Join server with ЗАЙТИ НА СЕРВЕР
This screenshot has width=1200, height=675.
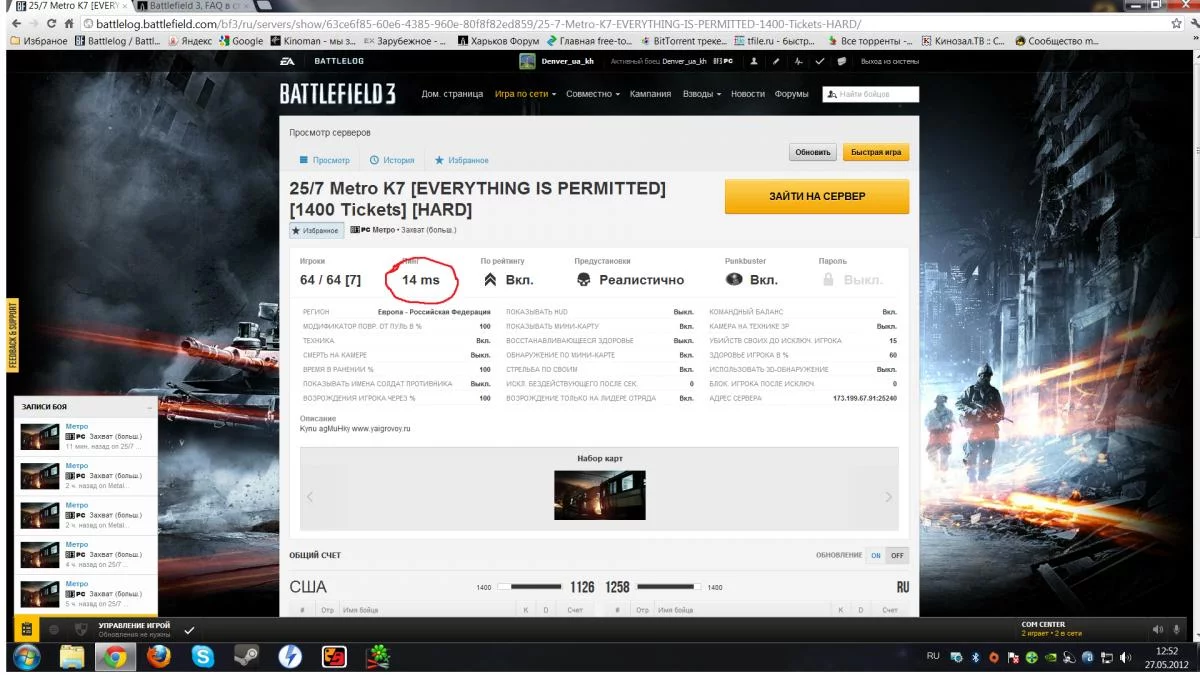click(x=817, y=196)
